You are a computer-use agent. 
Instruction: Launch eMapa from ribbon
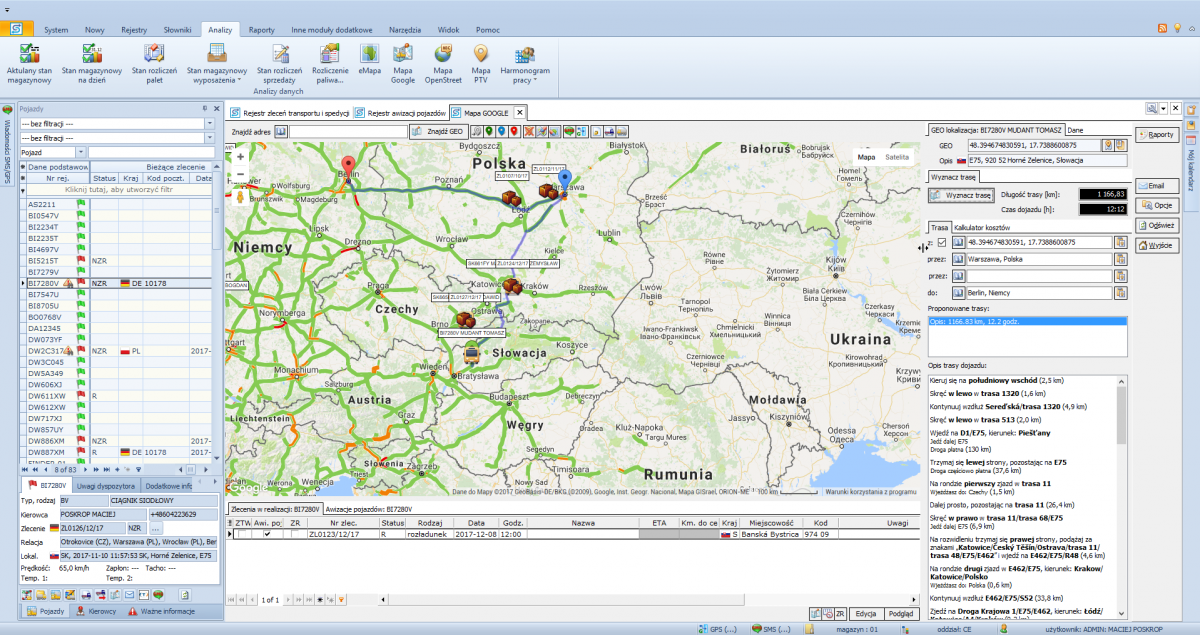click(370, 58)
